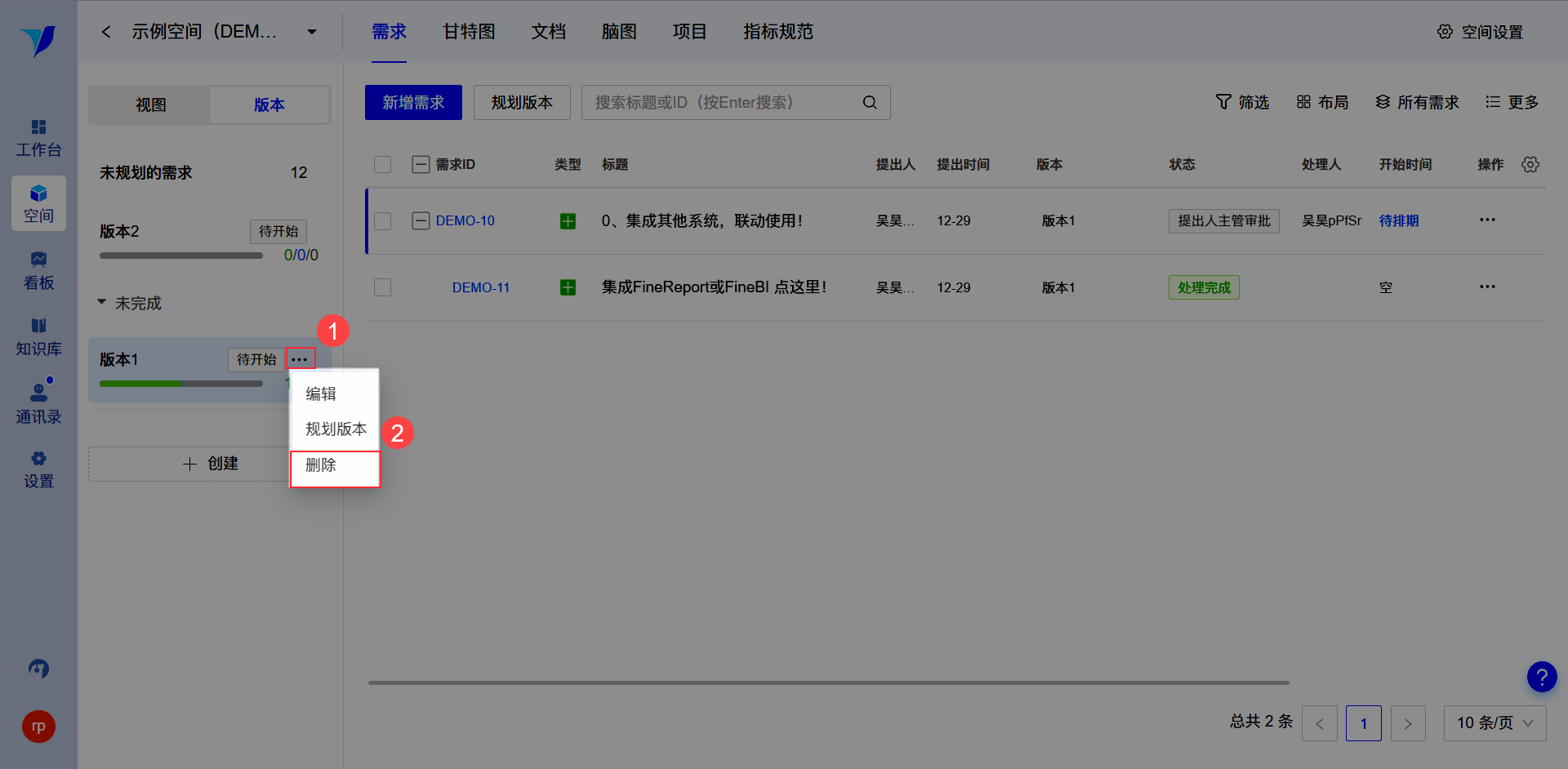Click the search magnifier icon

(870, 102)
